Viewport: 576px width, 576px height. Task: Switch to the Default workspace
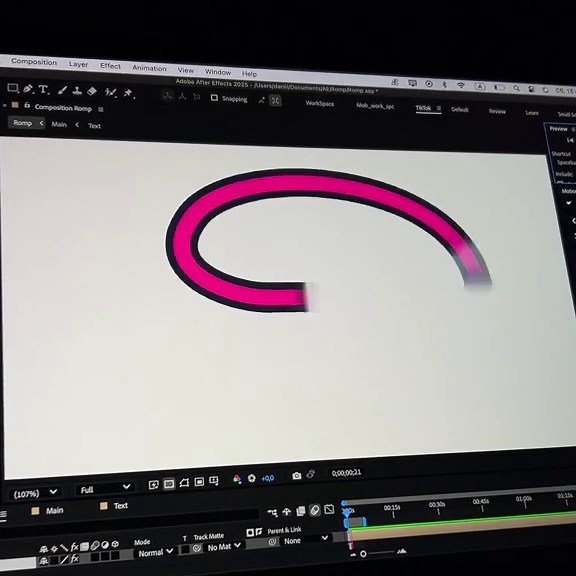(460, 109)
